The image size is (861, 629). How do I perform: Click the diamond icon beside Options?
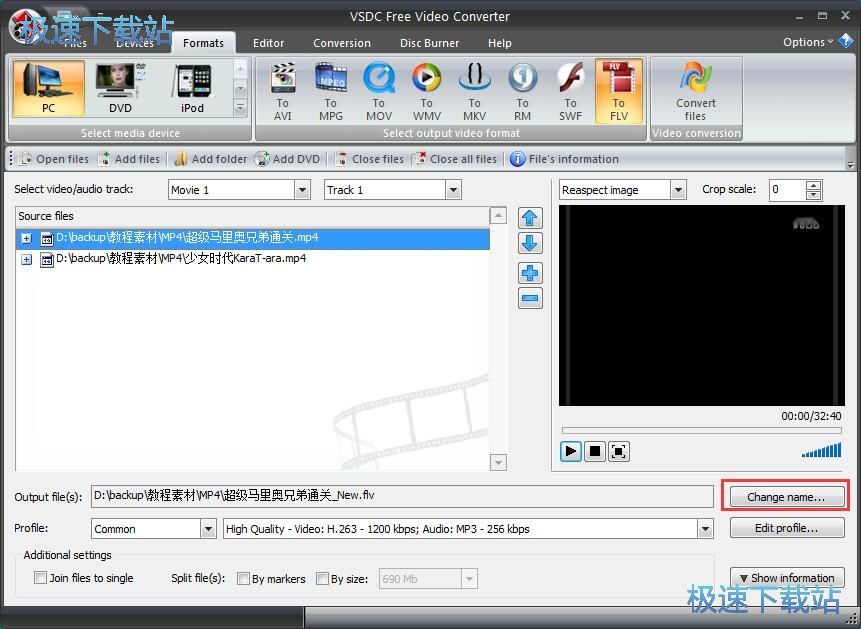pos(846,41)
